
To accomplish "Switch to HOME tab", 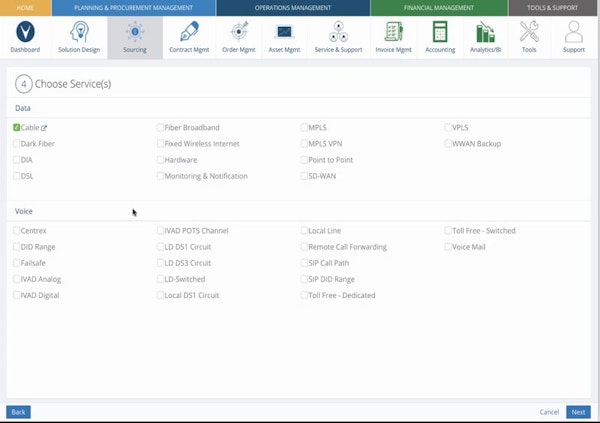I will [x=25, y=8].
